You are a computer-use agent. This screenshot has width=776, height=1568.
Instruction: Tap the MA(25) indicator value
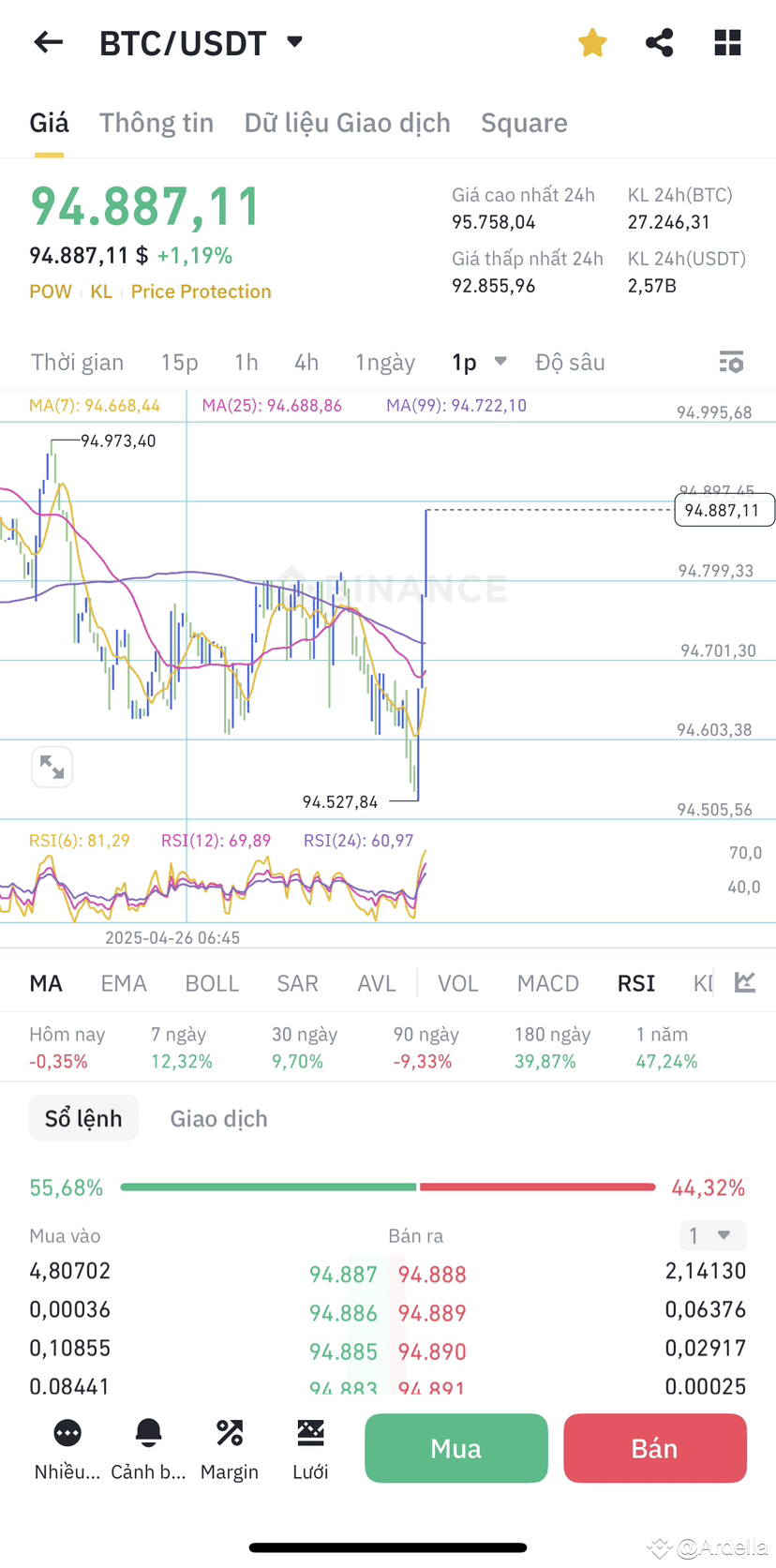point(272,406)
